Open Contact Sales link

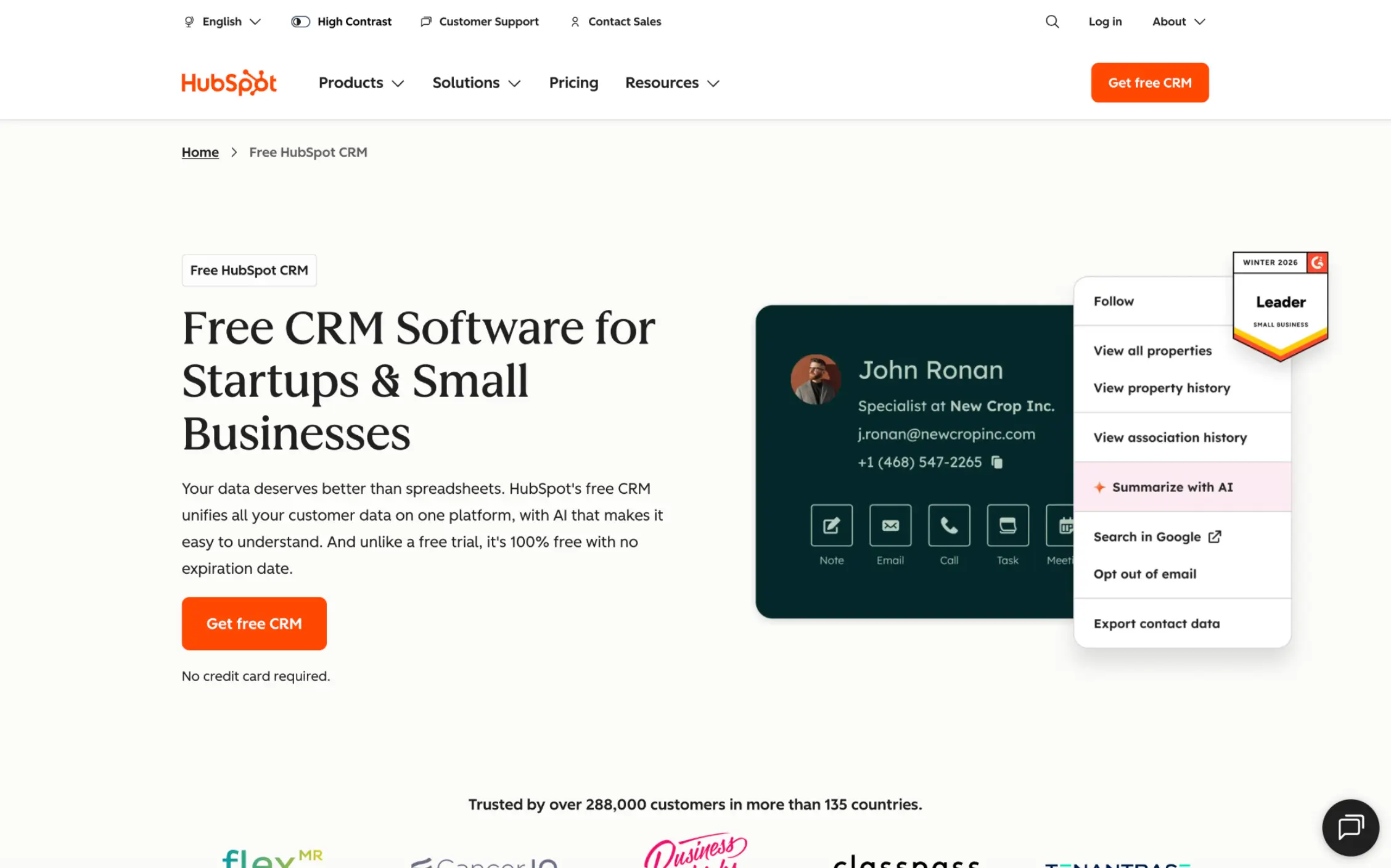pos(624,22)
